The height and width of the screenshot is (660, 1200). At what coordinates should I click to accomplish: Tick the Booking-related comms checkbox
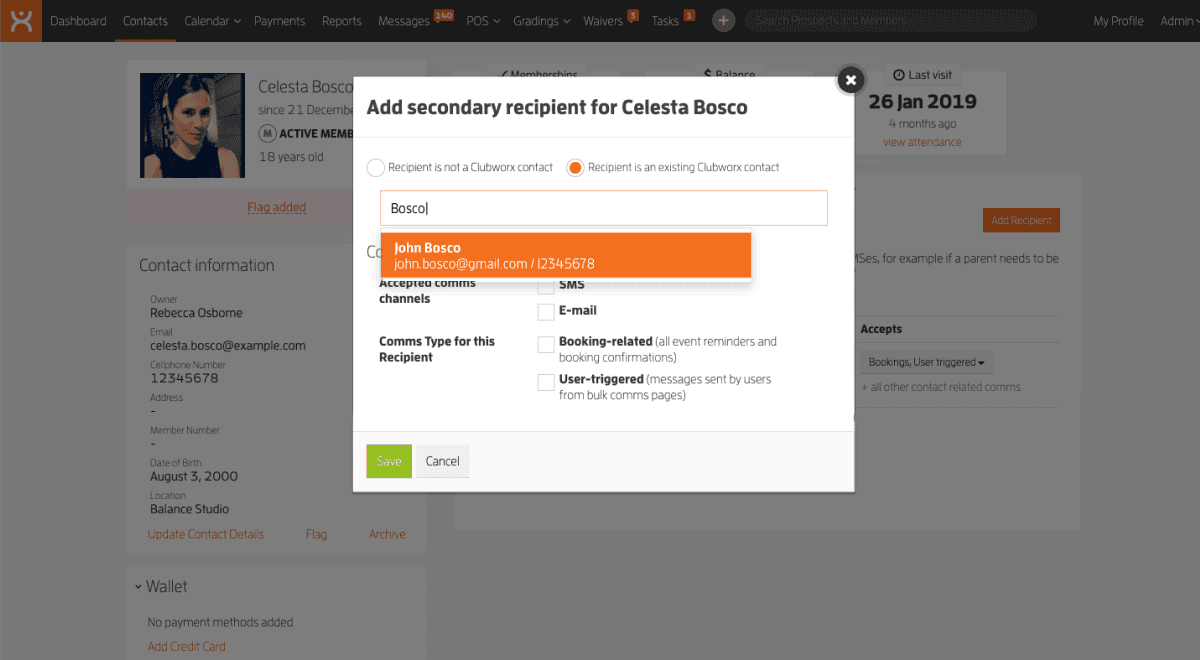pos(546,345)
